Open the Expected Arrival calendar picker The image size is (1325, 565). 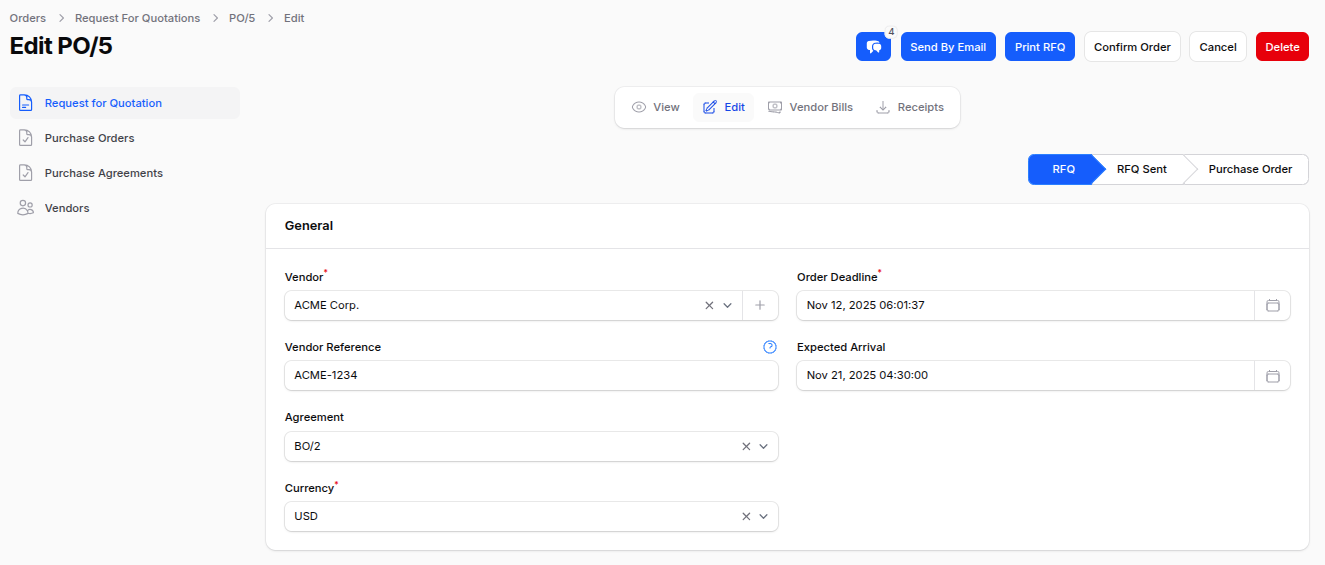click(1273, 375)
